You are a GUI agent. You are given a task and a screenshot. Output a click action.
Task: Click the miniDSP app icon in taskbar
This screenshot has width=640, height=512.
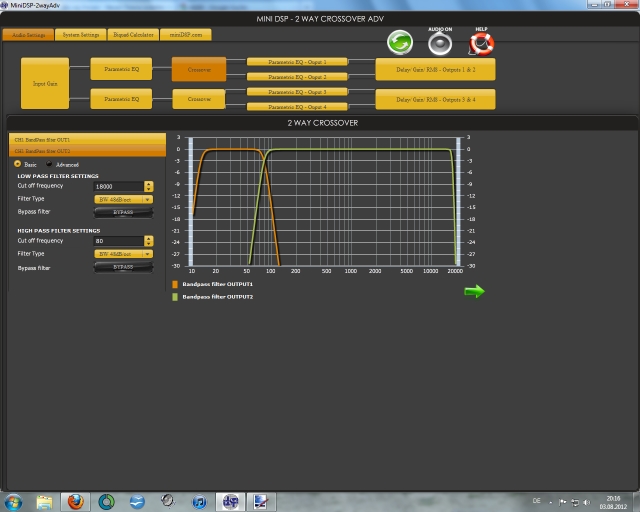230,502
